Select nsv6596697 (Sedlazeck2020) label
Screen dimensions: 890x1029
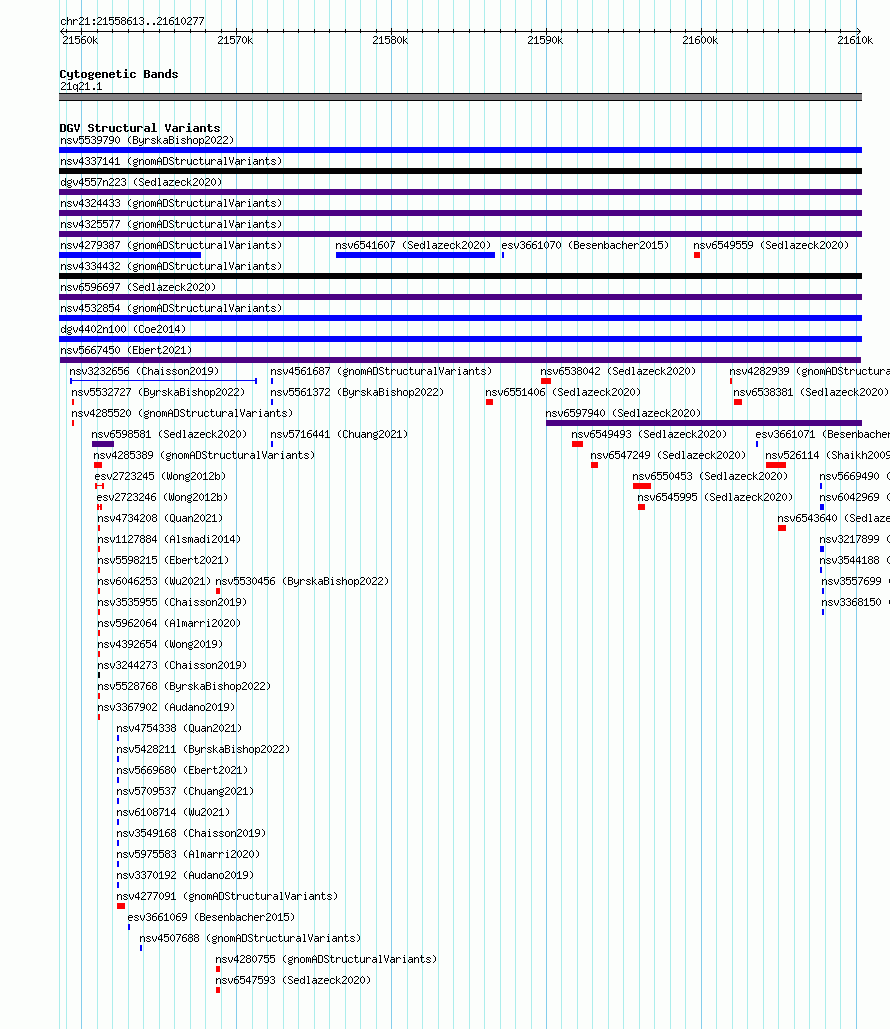[138, 287]
